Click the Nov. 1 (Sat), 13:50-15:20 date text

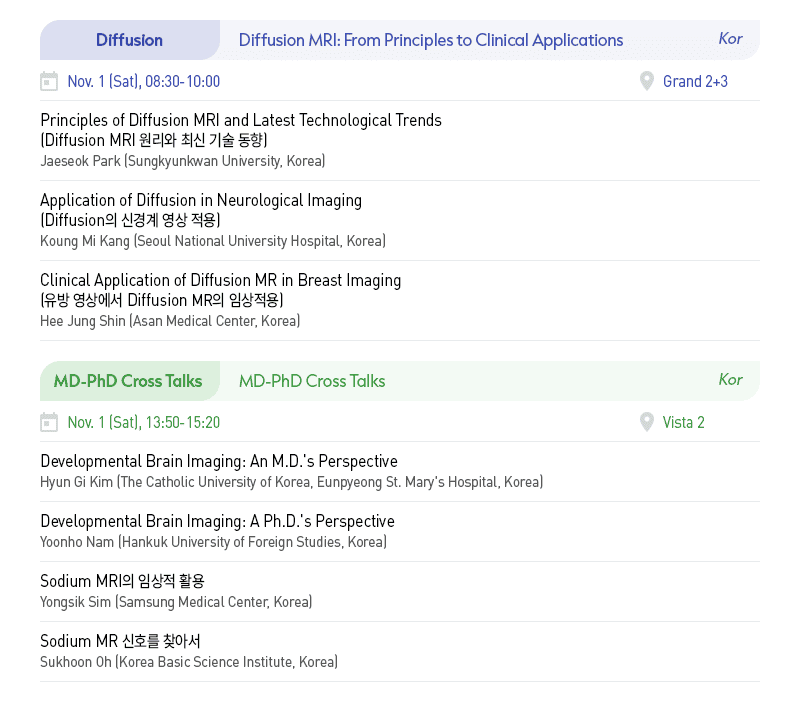pyautogui.click(x=144, y=422)
